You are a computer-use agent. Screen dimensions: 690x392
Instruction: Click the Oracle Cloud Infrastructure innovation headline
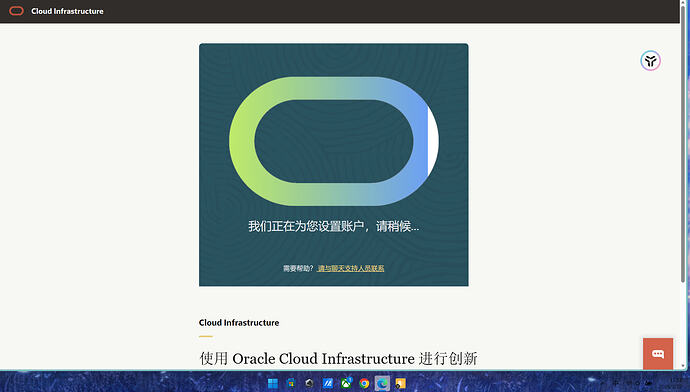pyautogui.click(x=338, y=359)
